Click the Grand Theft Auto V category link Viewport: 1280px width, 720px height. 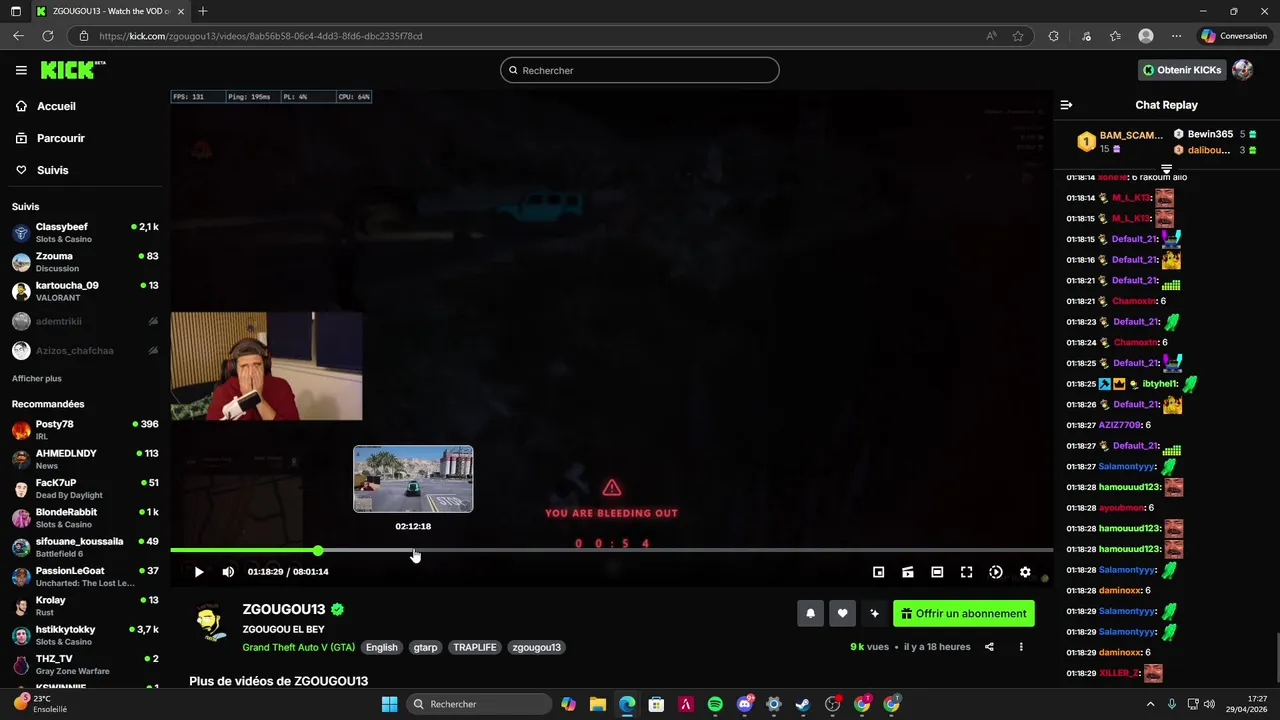click(299, 647)
